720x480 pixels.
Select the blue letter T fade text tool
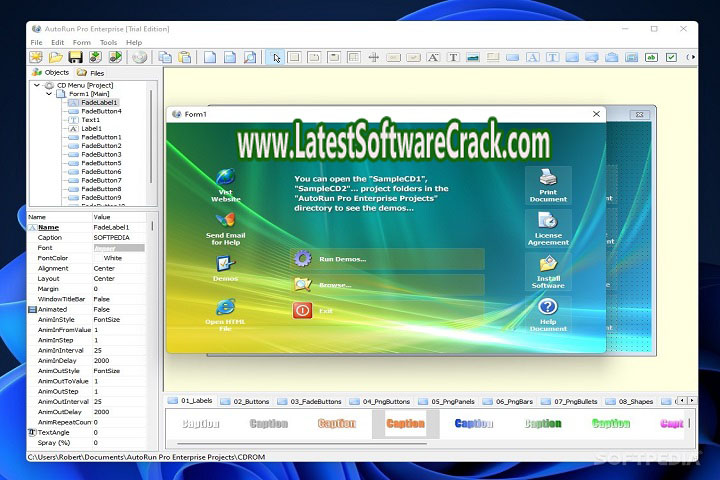coord(552,57)
